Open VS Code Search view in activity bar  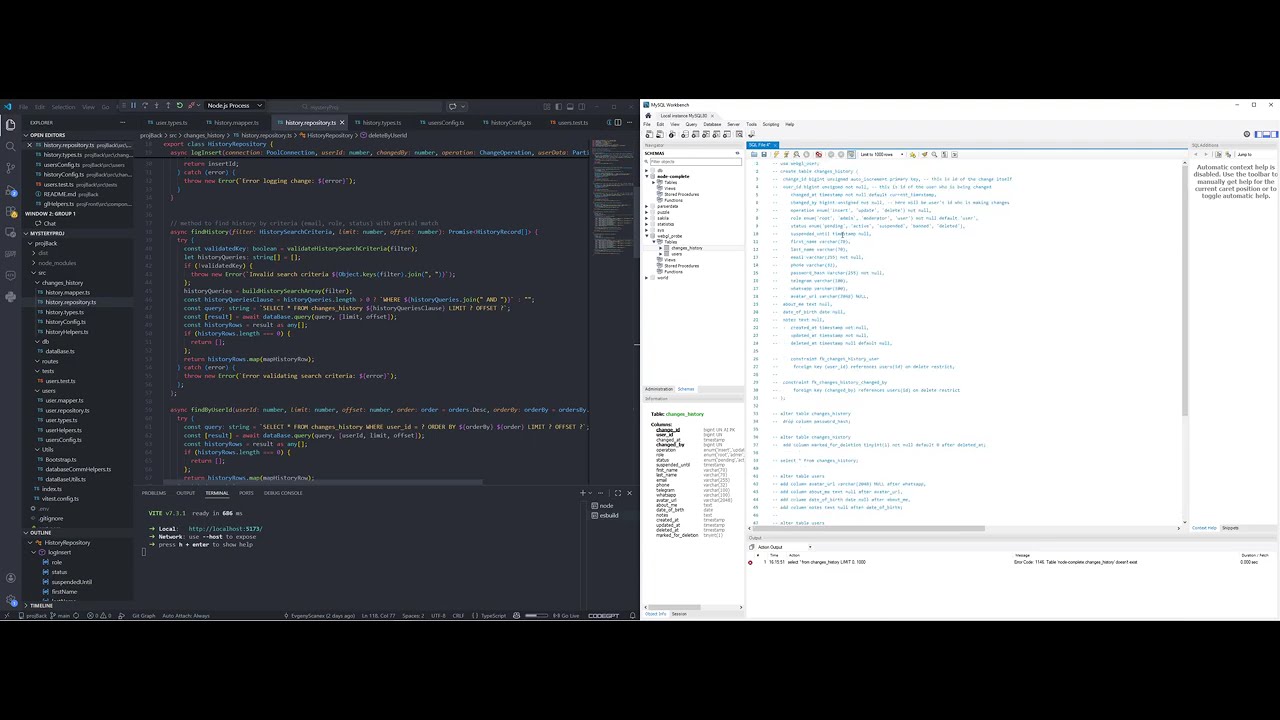pyautogui.click(x=10, y=146)
